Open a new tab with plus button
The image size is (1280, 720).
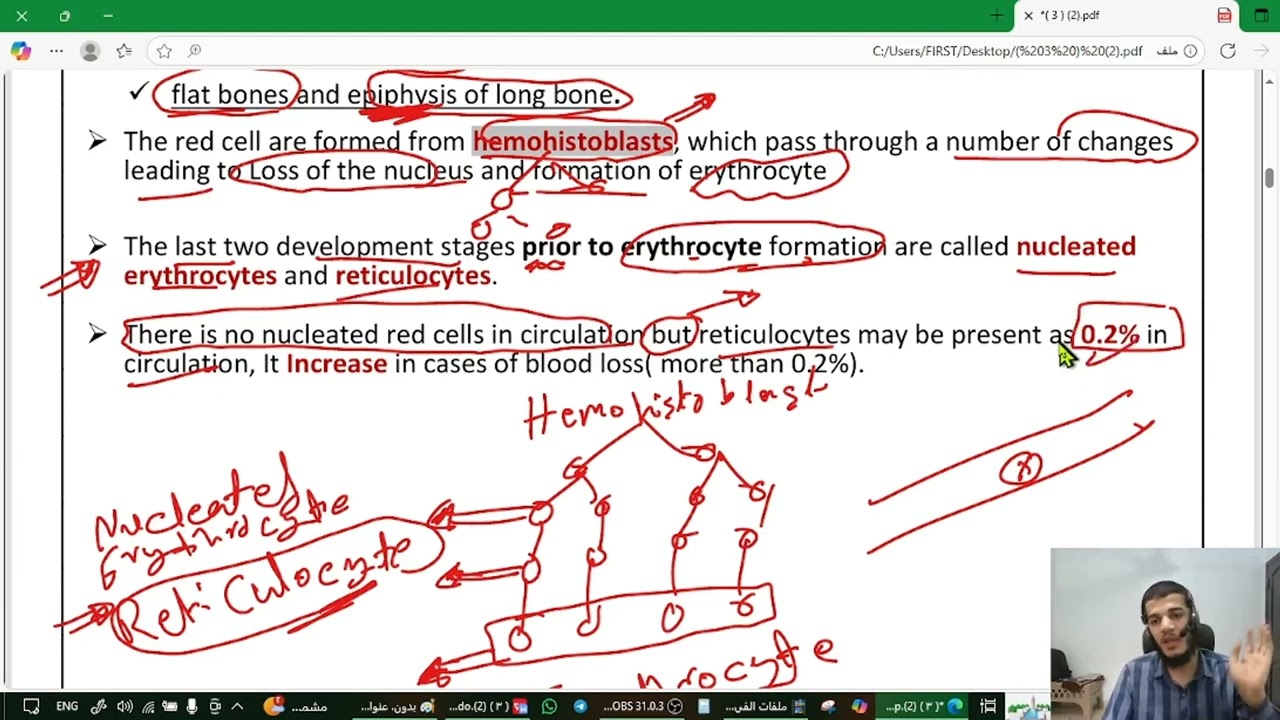click(x=996, y=15)
